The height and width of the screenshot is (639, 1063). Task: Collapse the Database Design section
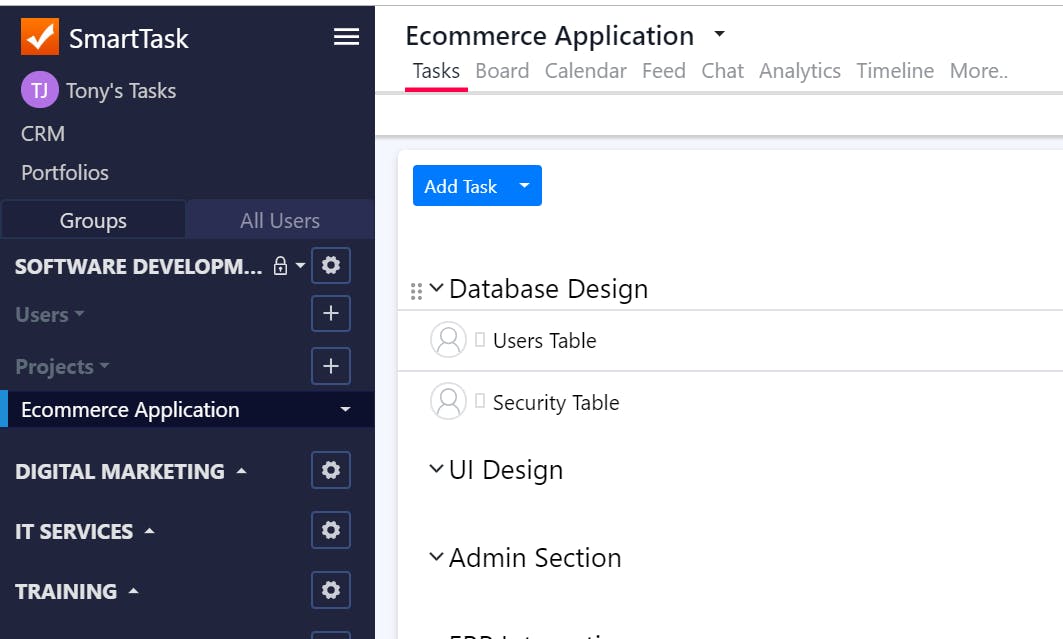tap(436, 289)
